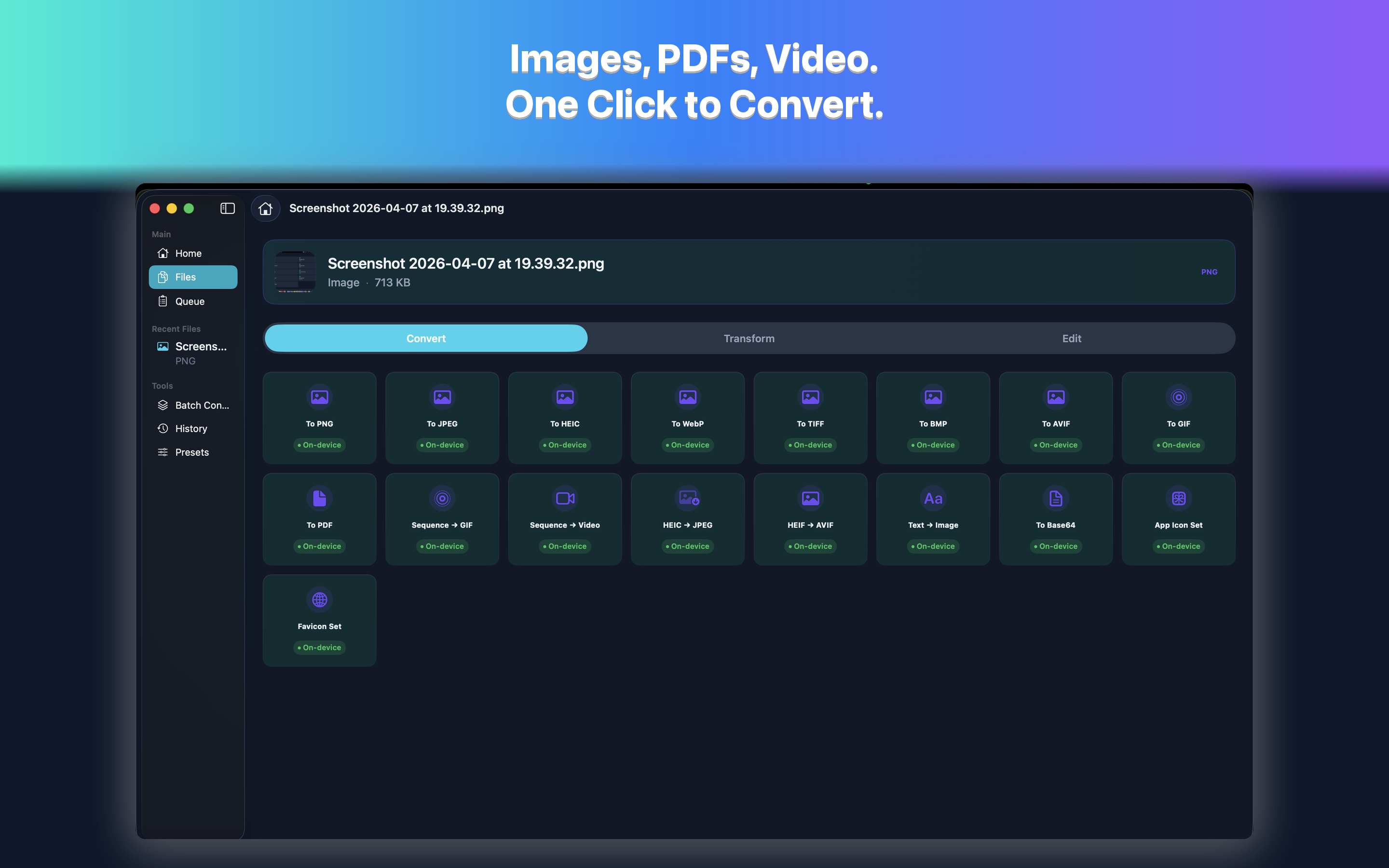The image size is (1389, 868).
Task: Choose the To AVIF conversion icon
Action: [x=1056, y=397]
